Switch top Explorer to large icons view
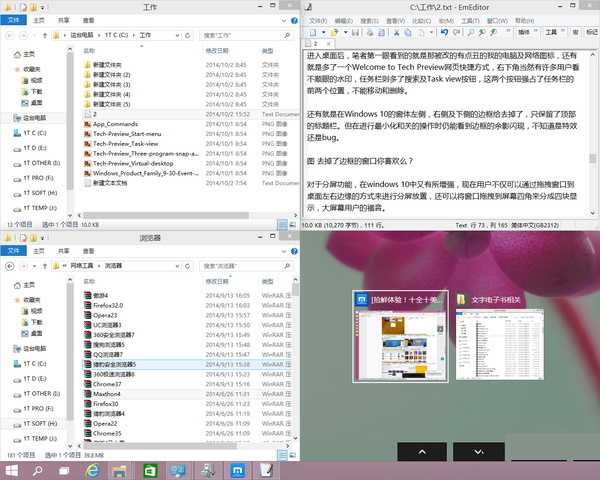 click(292, 225)
